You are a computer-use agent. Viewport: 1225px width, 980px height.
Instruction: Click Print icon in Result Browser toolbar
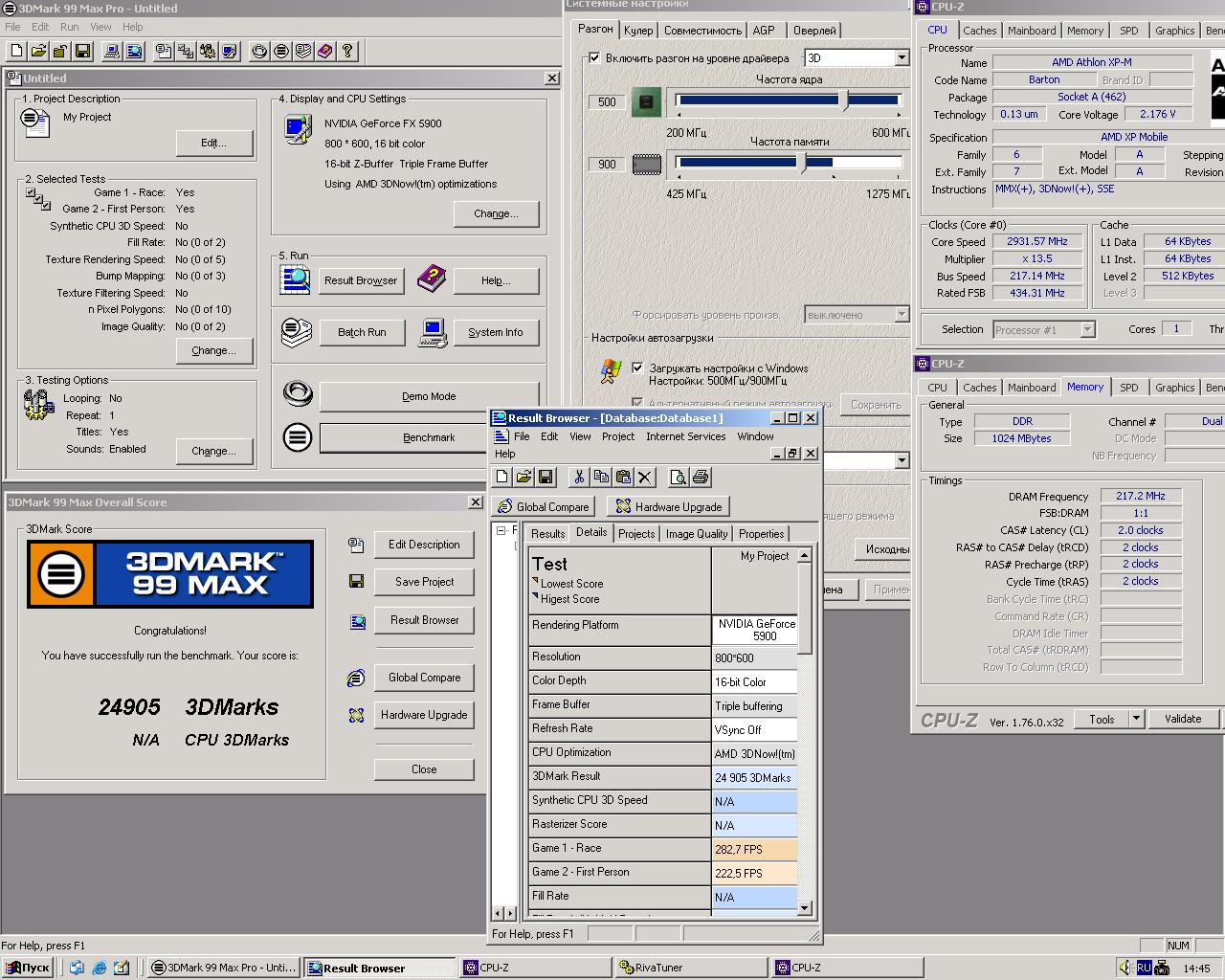point(700,477)
